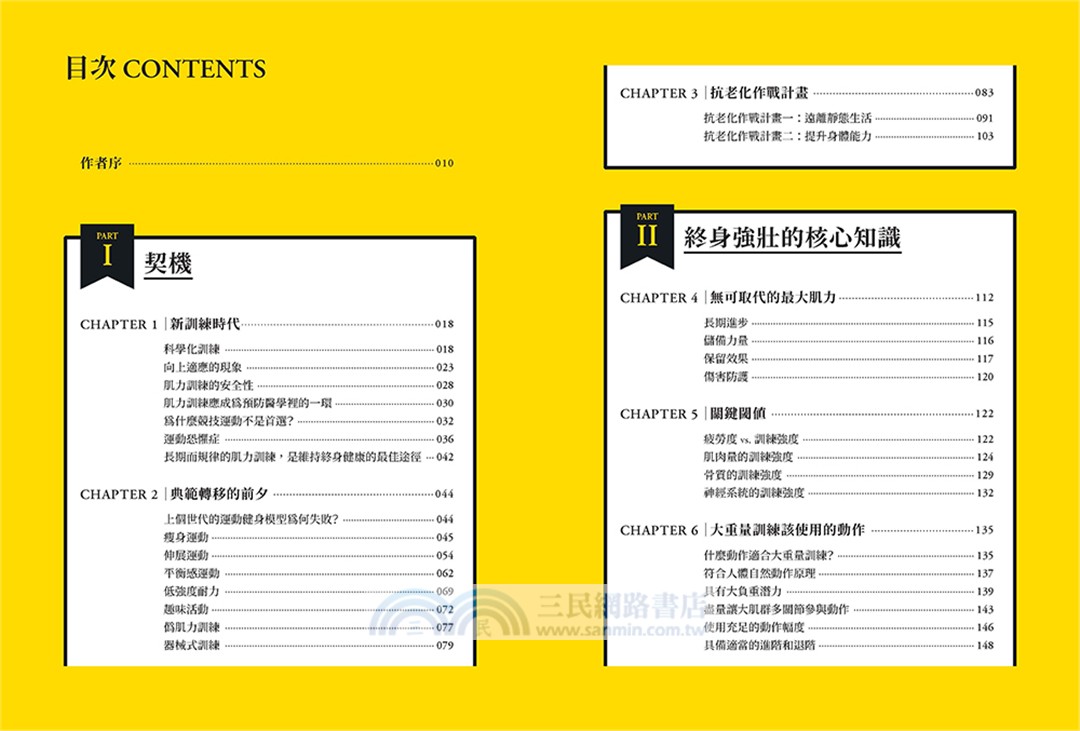Select the '具有大負重潛力' row
Screen dimensions: 1080x731
click(849, 591)
